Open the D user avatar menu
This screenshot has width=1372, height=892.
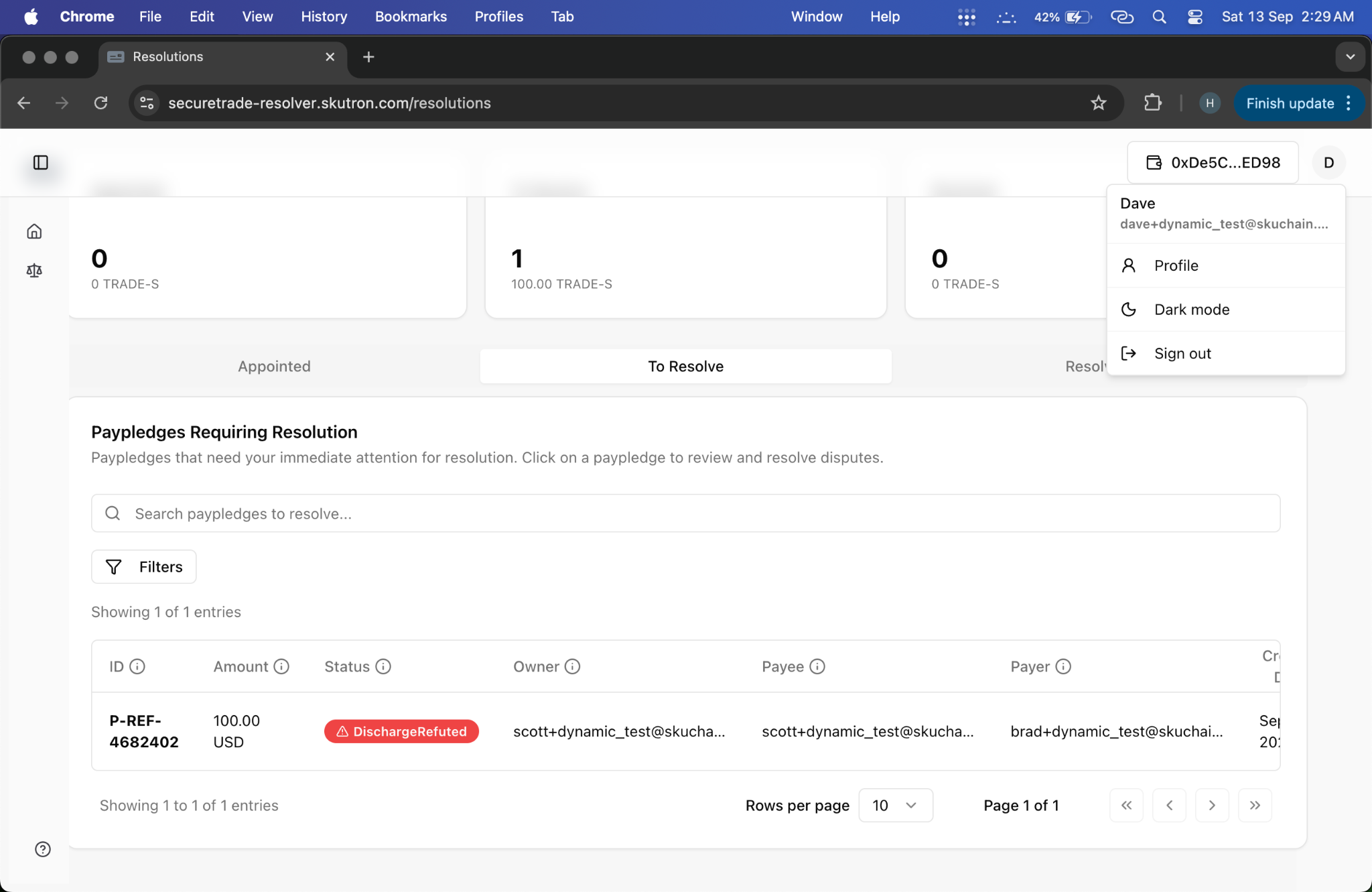1329,162
